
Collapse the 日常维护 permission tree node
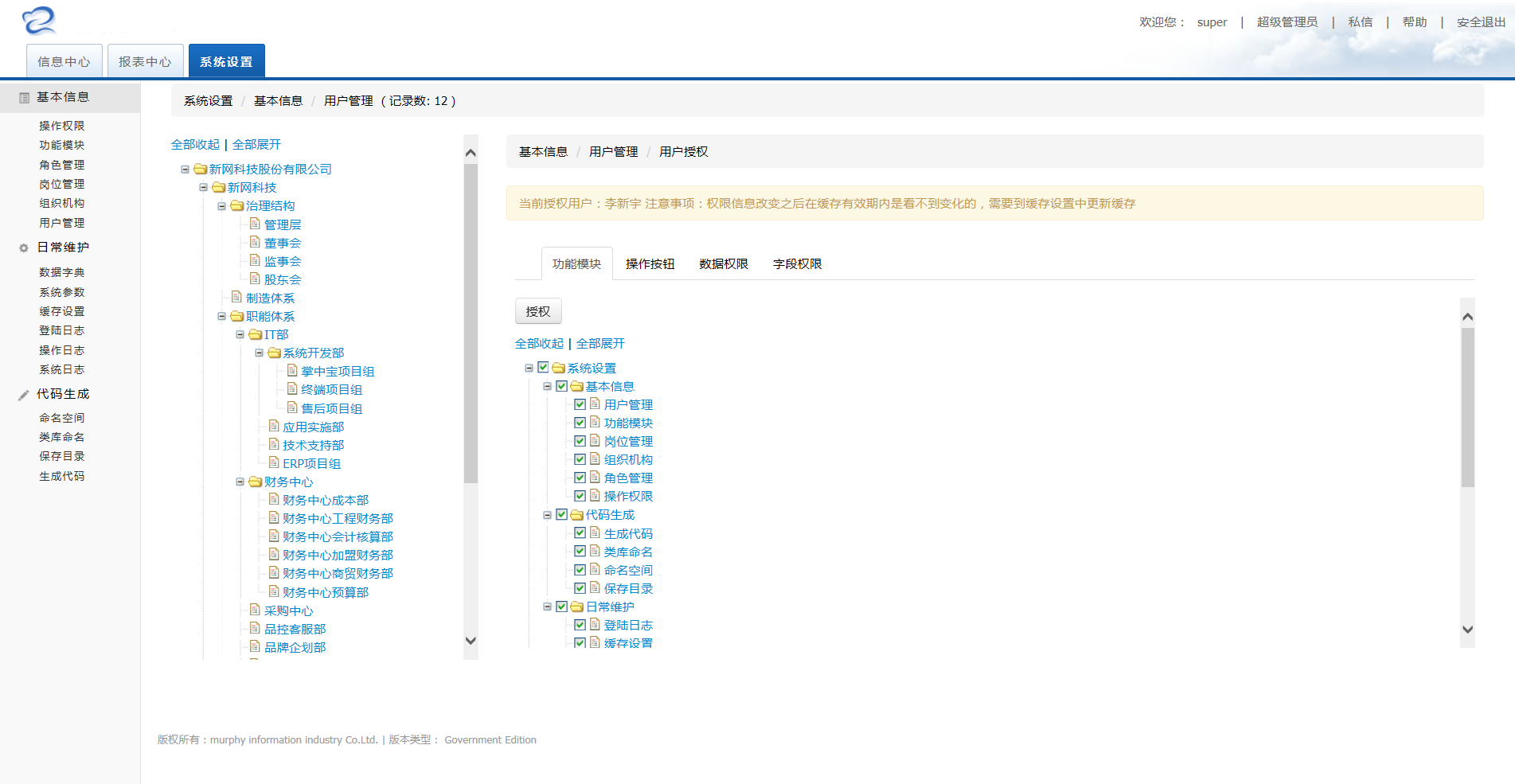tap(548, 607)
